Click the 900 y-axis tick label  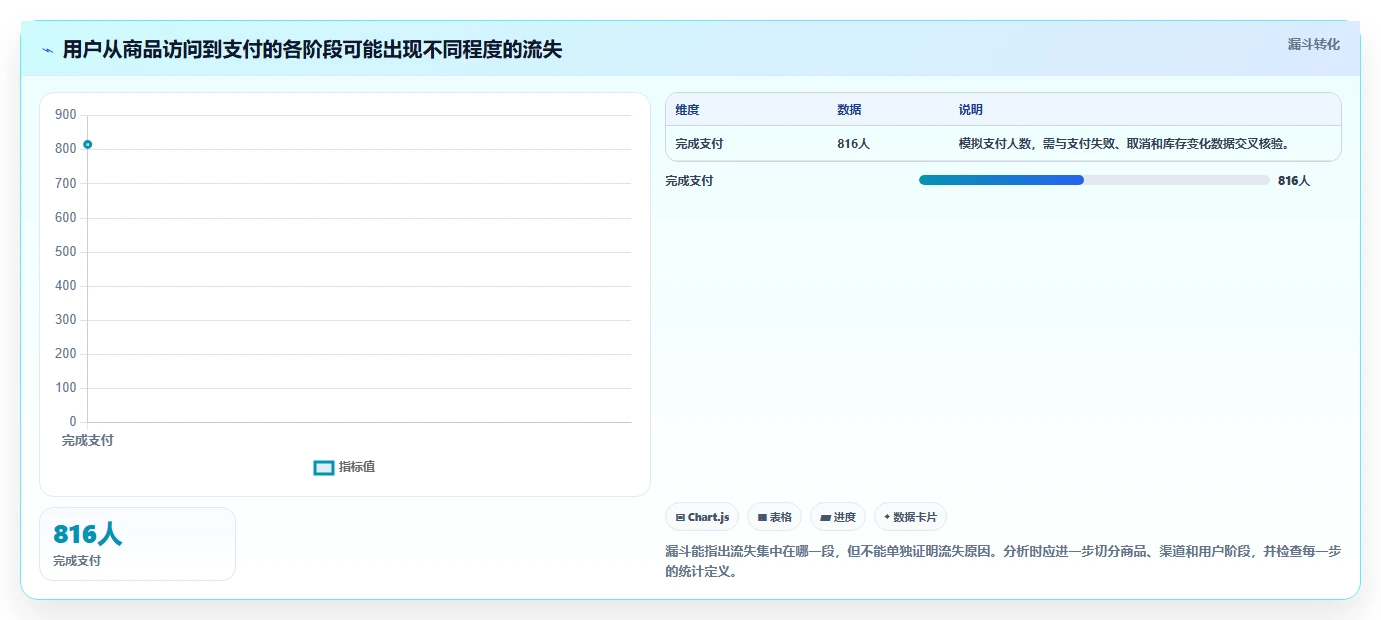(x=66, y=115)
